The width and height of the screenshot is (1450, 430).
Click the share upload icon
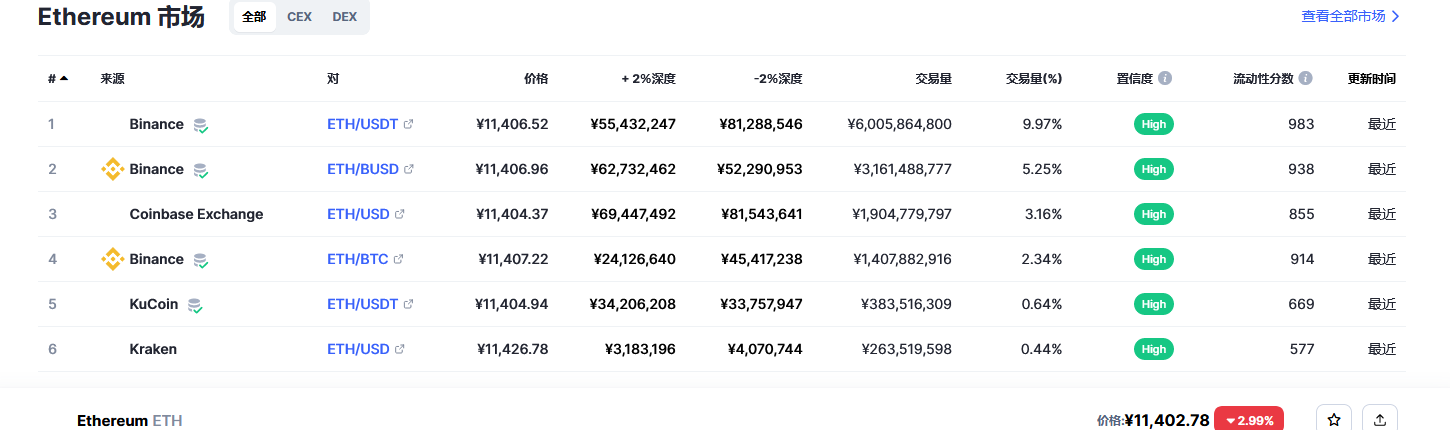(x=1380, y=420)
